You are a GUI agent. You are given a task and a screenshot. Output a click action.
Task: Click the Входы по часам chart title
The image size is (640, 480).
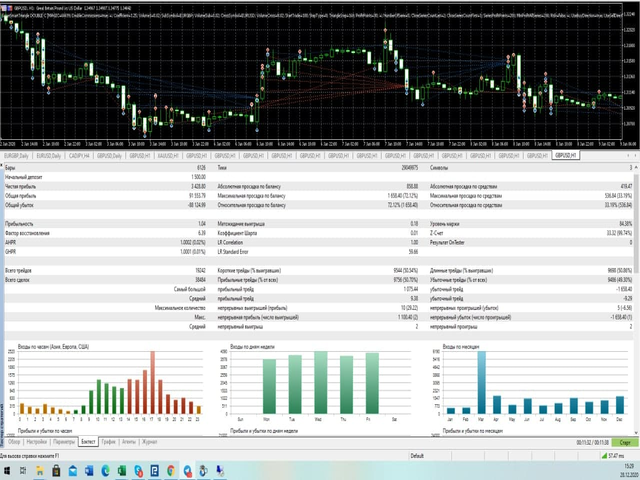click(x=53, y=347)
